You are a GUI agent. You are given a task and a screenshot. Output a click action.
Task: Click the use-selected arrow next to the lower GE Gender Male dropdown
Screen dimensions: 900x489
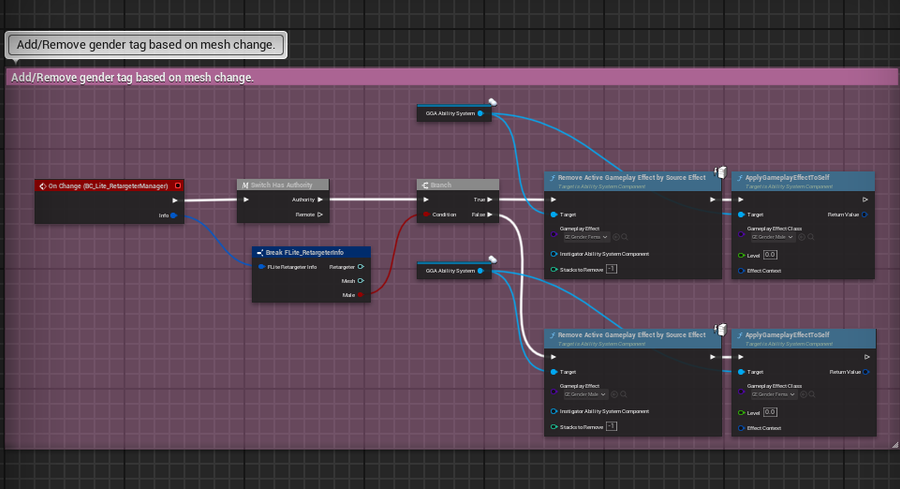coord(615,394)
